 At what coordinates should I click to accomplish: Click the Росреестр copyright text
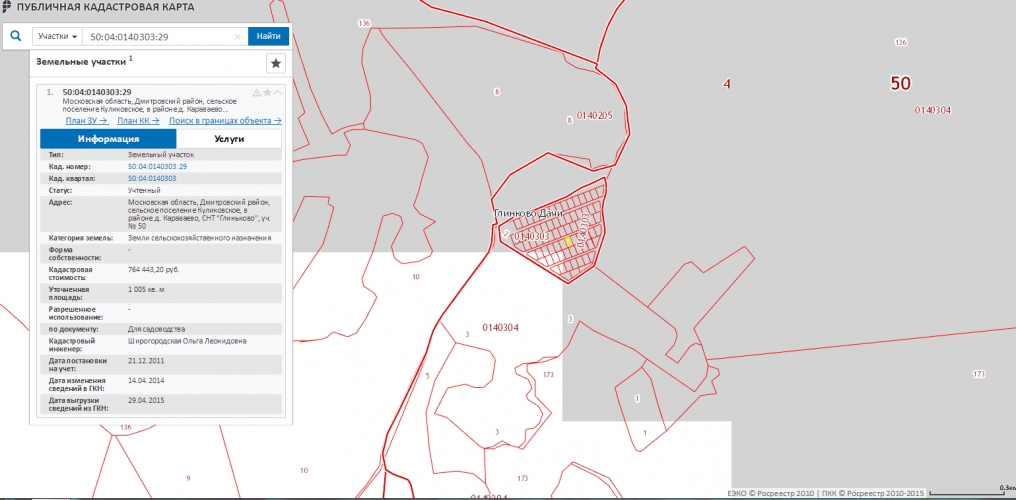coord(826,493)
